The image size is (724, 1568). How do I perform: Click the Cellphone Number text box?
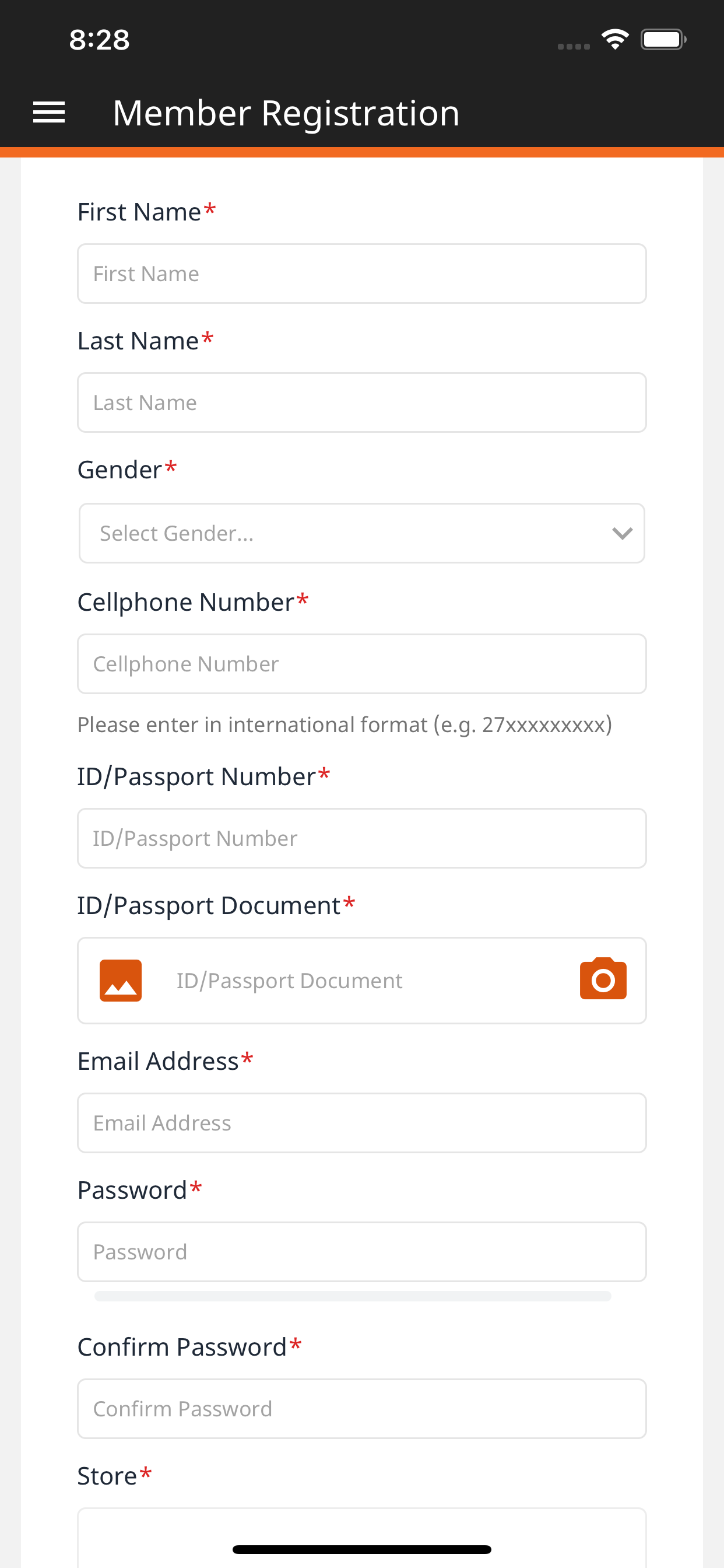[x=362, y=663]
